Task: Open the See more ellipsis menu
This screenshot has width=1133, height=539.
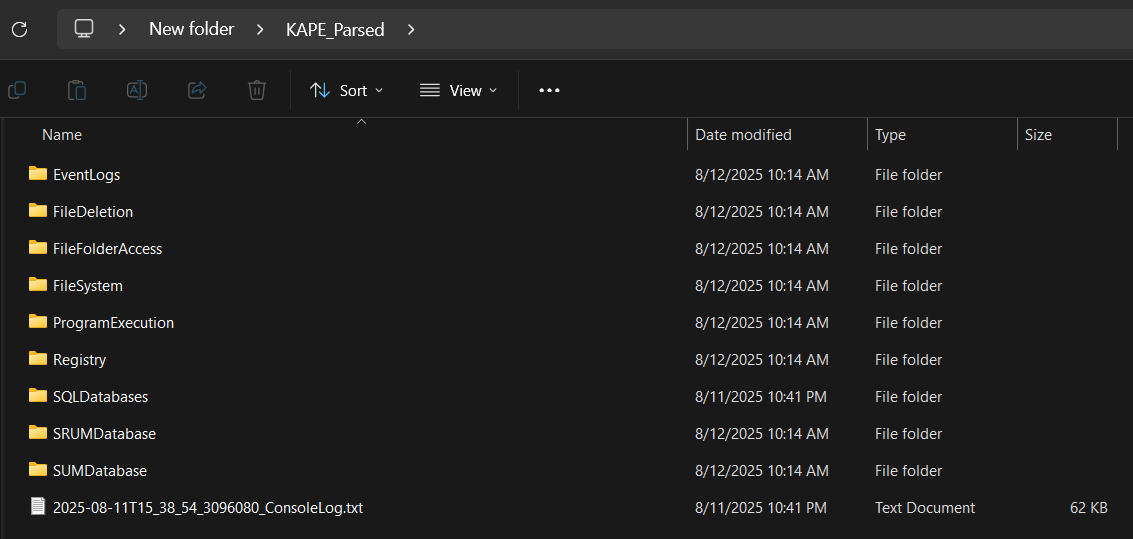Action: [549, 90]
